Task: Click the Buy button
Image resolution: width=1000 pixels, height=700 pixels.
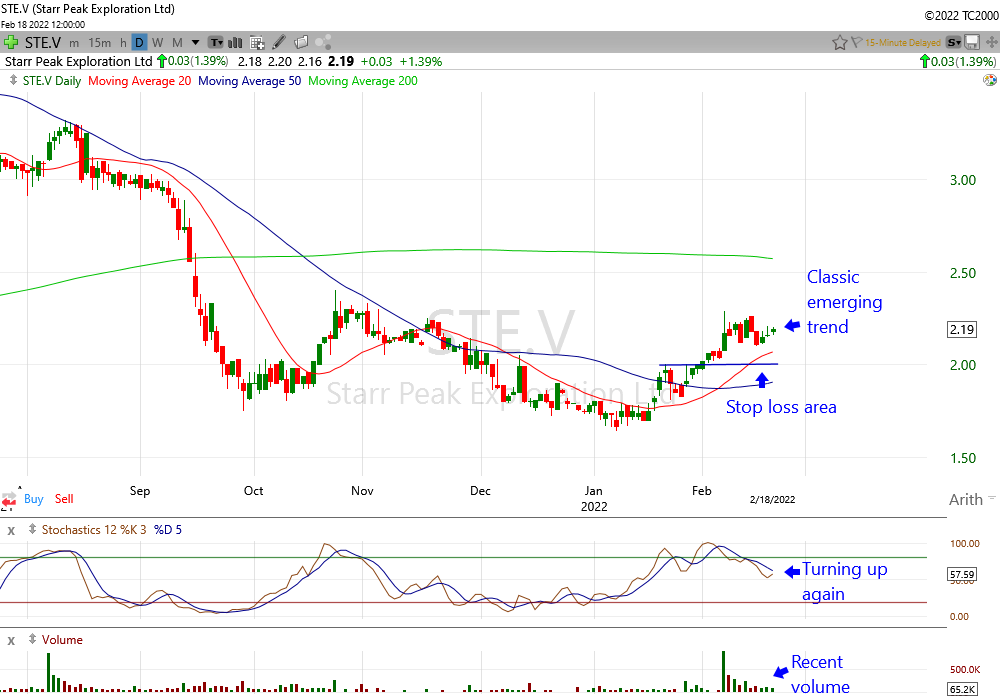Action: [34, 499]
